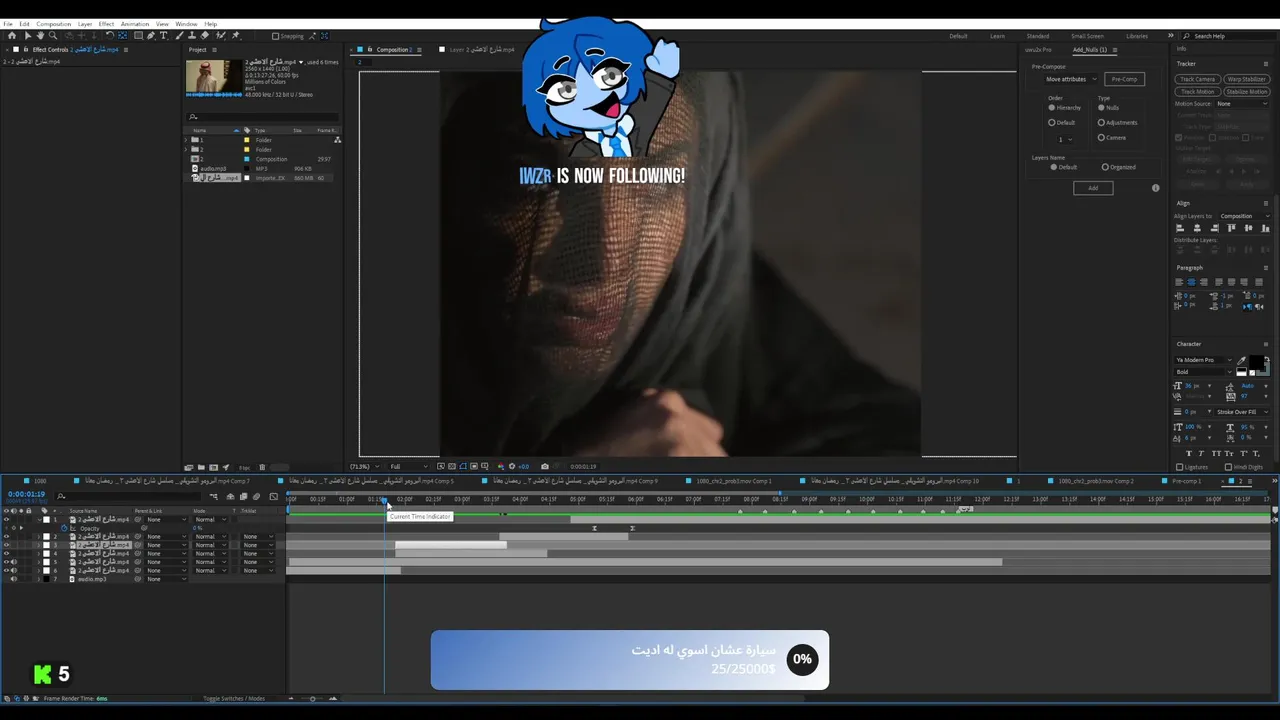Screen dimensions: 1280x720
Task: Center paragraph text alignment icon
Action: (x=1191, y=282)
